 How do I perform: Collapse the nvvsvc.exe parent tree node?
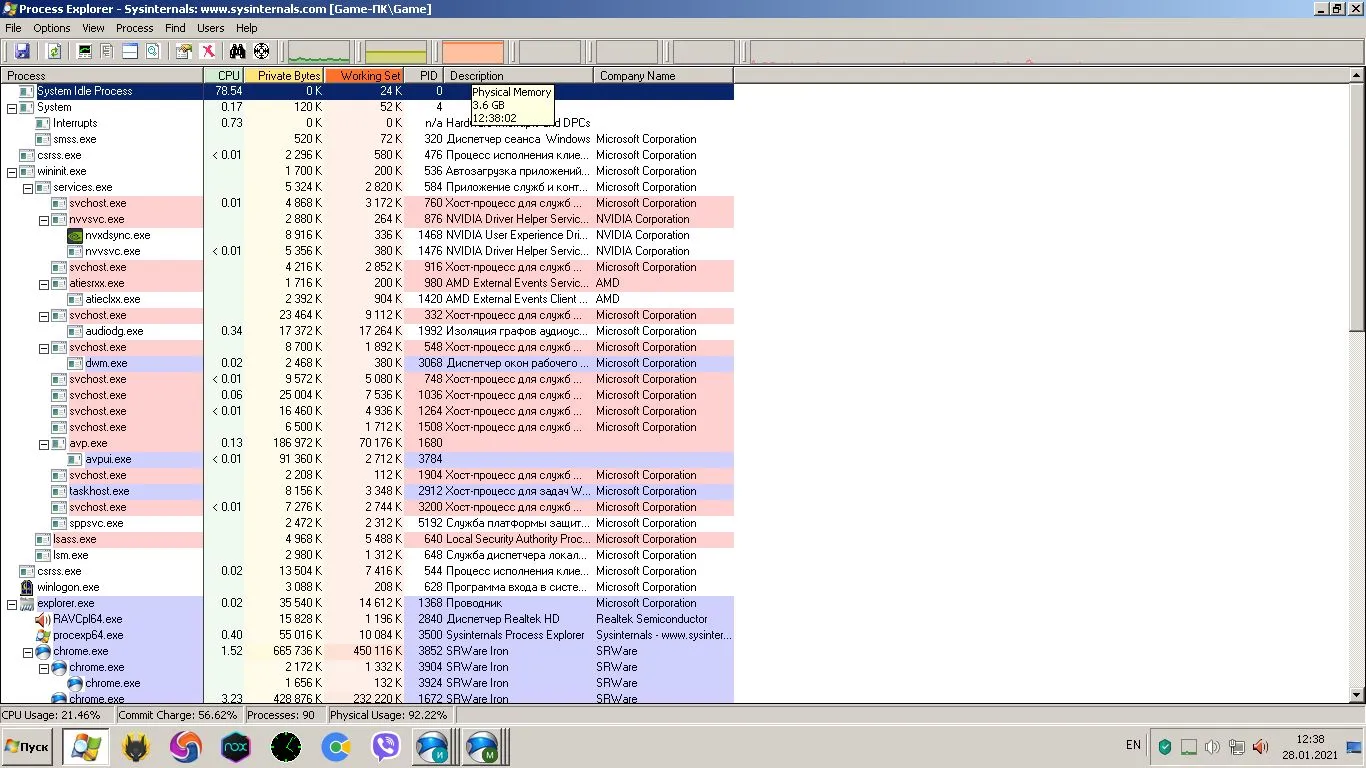[44, 220]
